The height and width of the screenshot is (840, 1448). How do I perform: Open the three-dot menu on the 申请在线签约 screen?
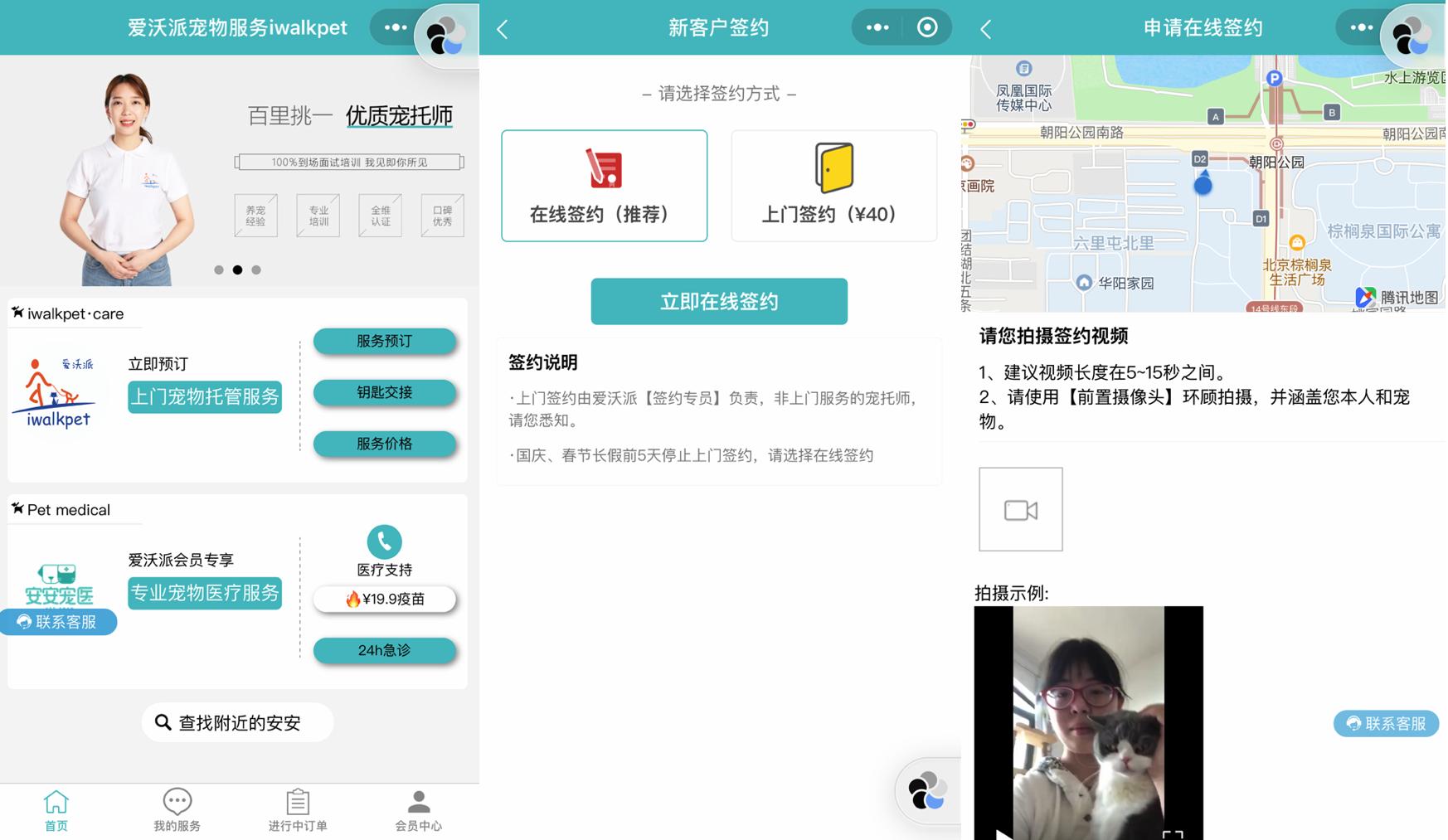coord(1361,27)
